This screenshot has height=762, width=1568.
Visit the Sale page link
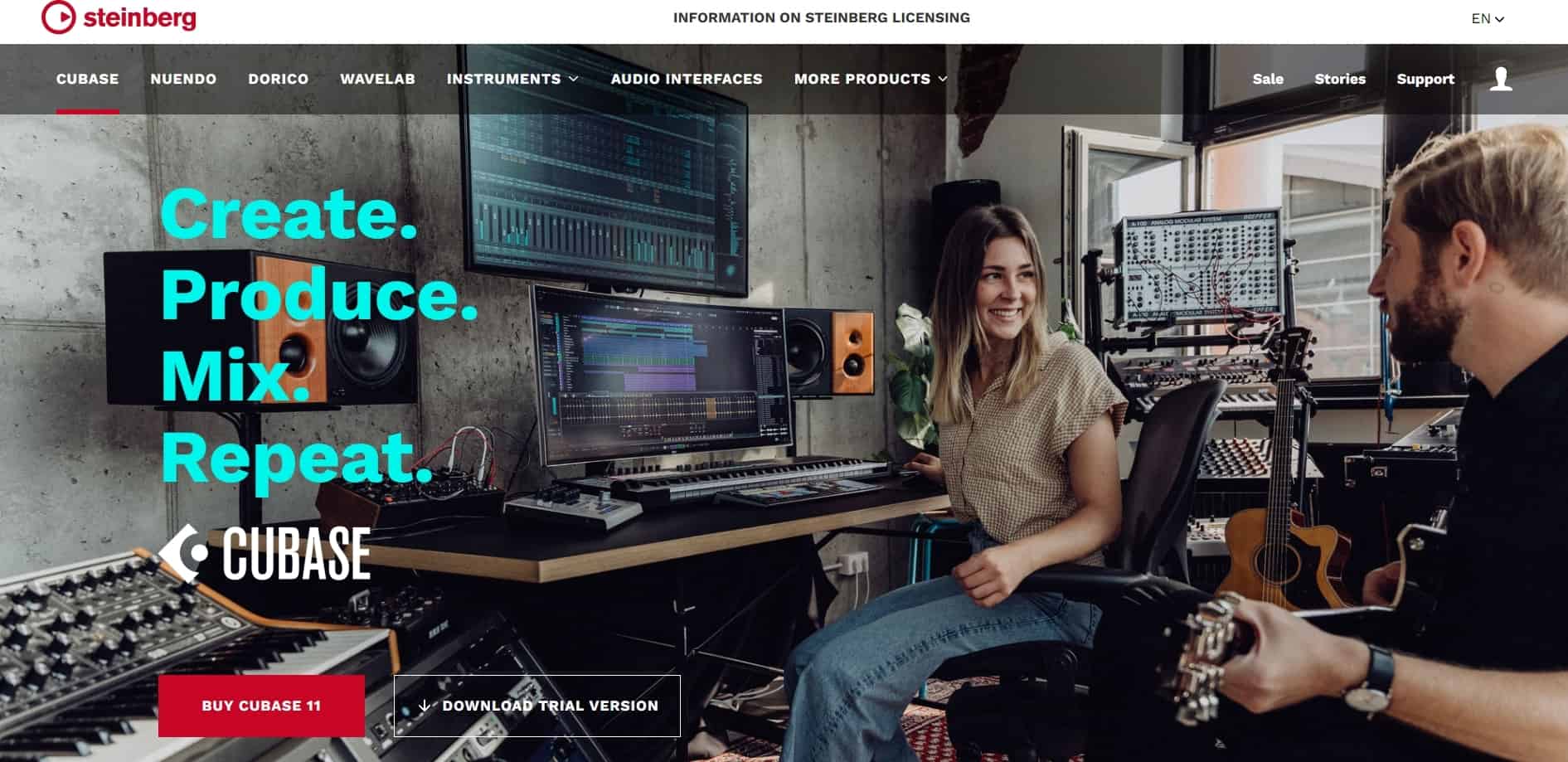pos(1268,79)
